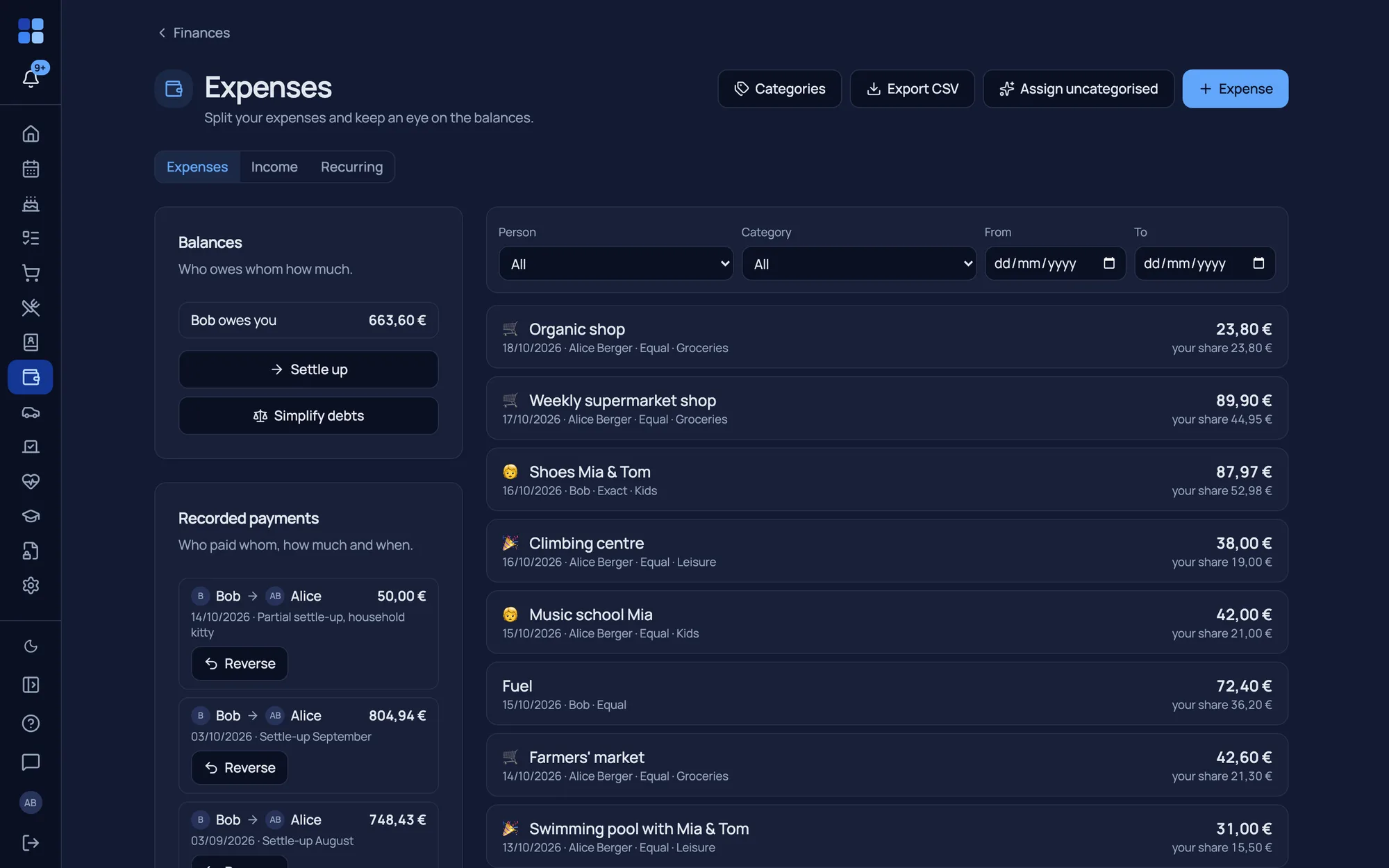This screenshot has width=1389, height=868.
Task: Open the calendar icon in sidebar
Action: [31, 169]
